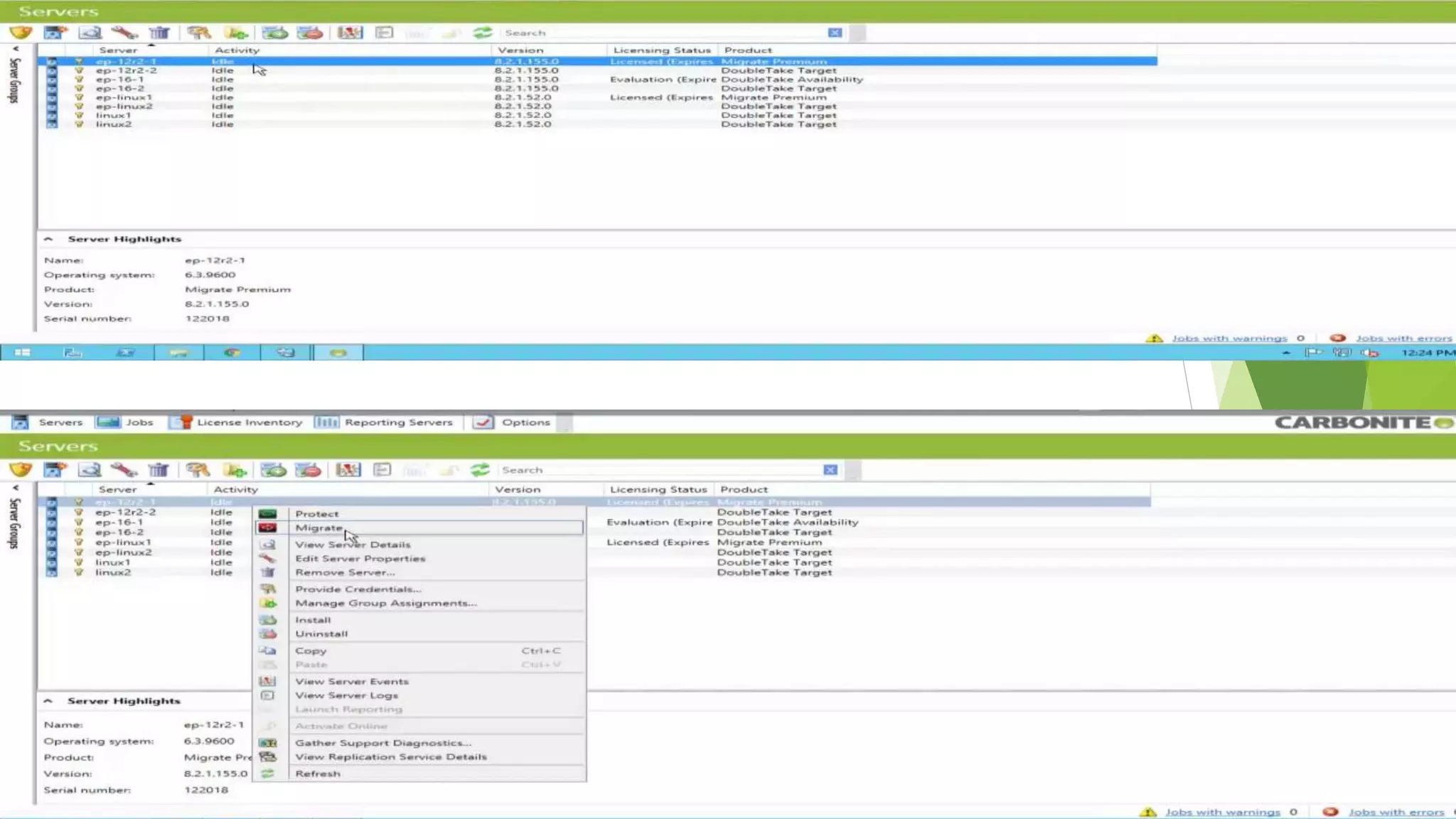Click the Install icon in the context menu

pos(268,620)
